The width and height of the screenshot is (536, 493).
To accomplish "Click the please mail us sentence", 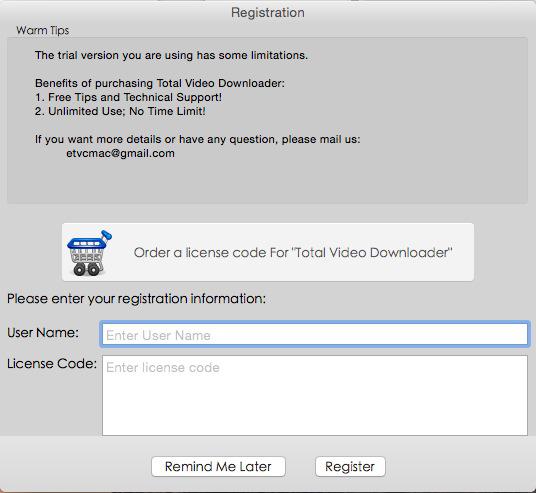I will [198, 139].
